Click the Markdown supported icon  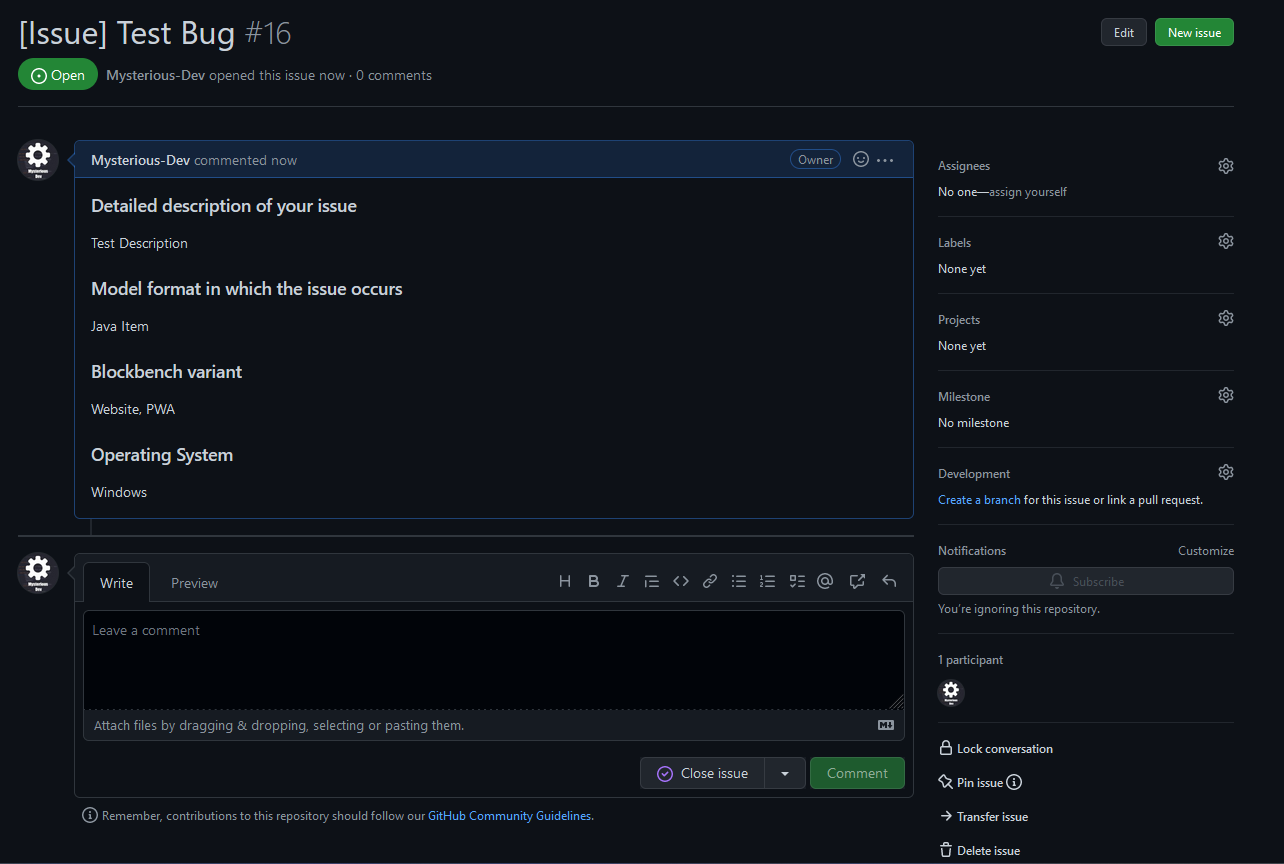[886, 725]
